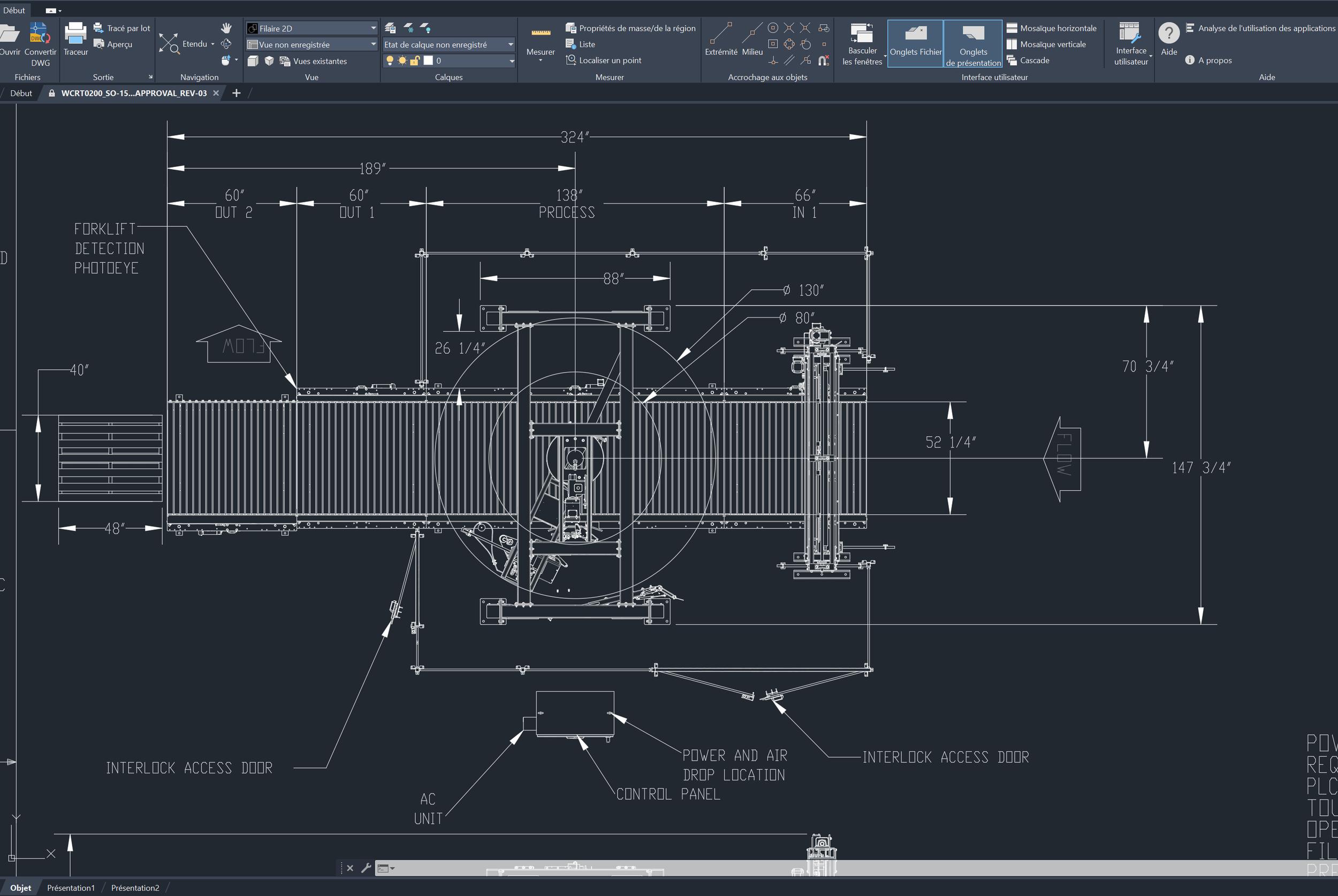Click Localiser un point tool

pos(610,60)
